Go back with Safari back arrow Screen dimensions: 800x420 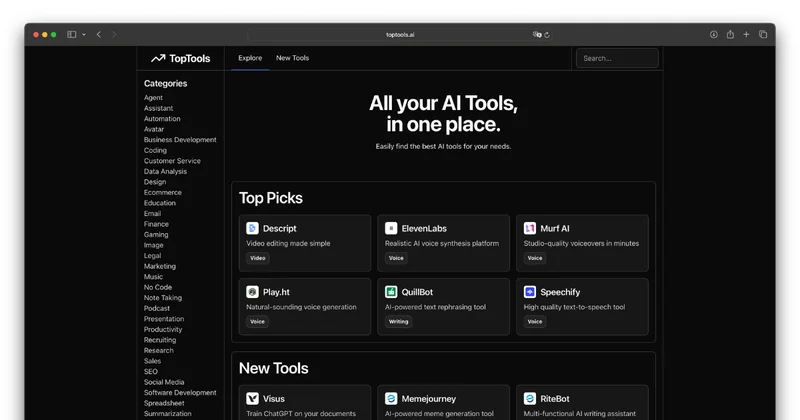[98, 35]
